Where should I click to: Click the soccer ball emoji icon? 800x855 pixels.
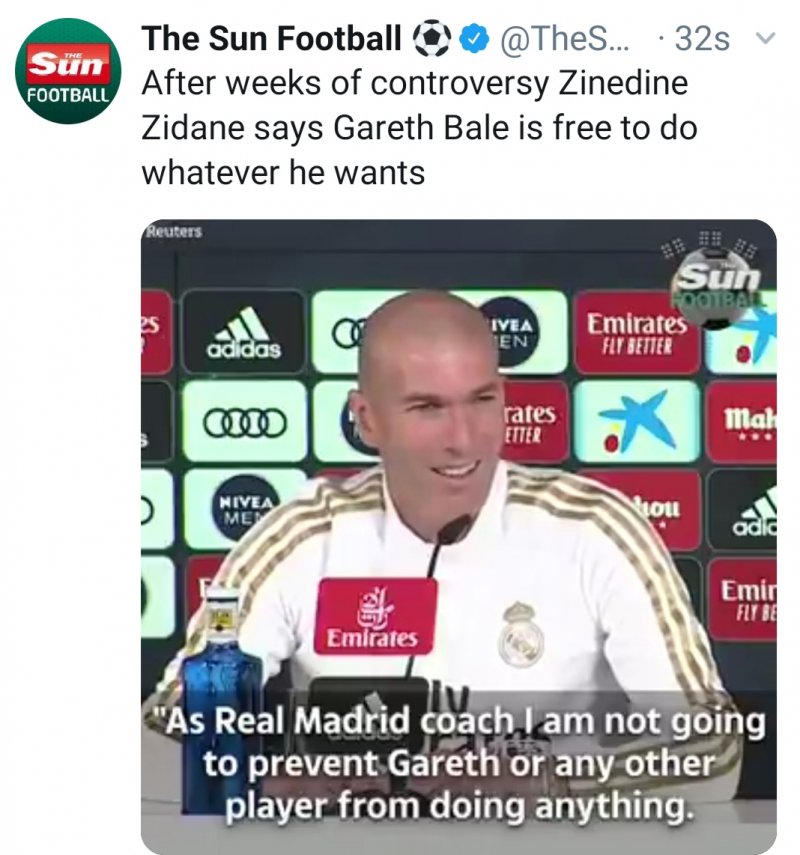432,39
